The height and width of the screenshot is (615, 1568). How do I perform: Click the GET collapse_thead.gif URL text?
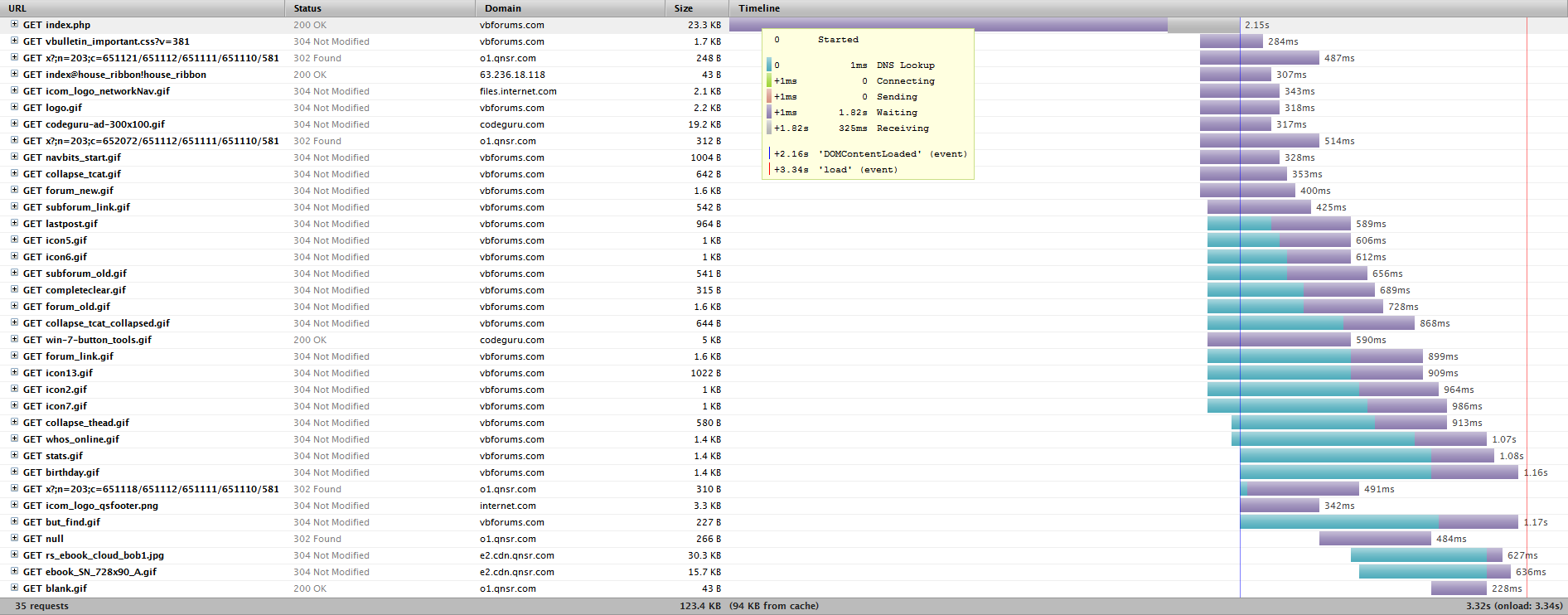pos(76,423)
